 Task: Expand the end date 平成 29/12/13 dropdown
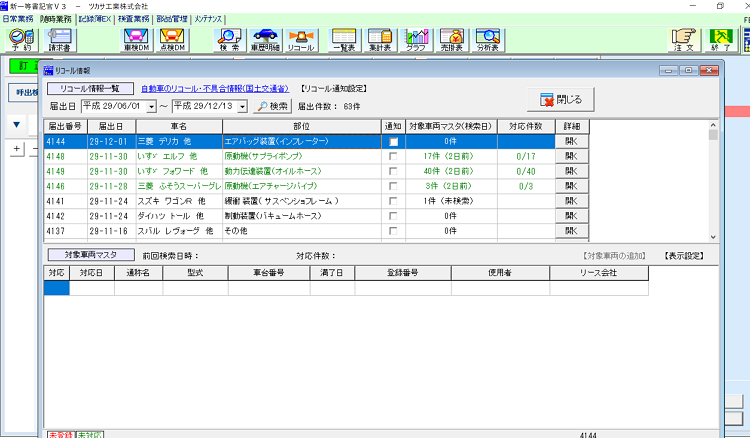(242, 106)
